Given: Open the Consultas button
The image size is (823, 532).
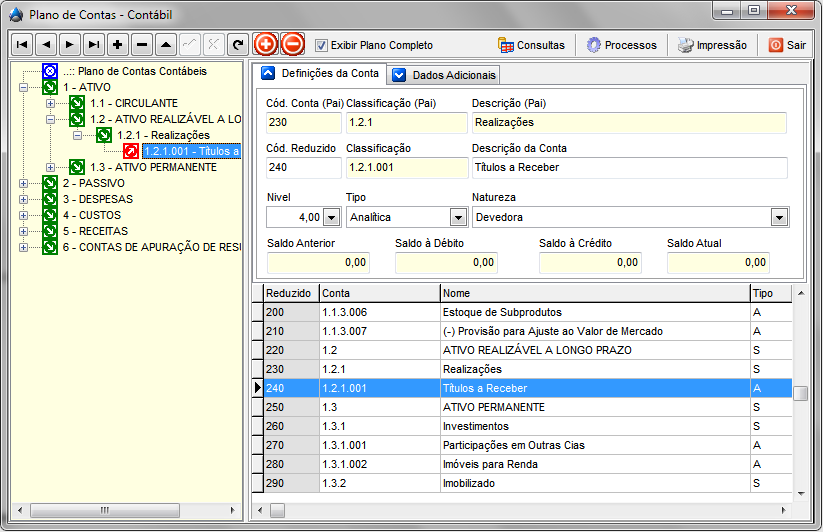Looking at the screenshot, I should point(531,45).
